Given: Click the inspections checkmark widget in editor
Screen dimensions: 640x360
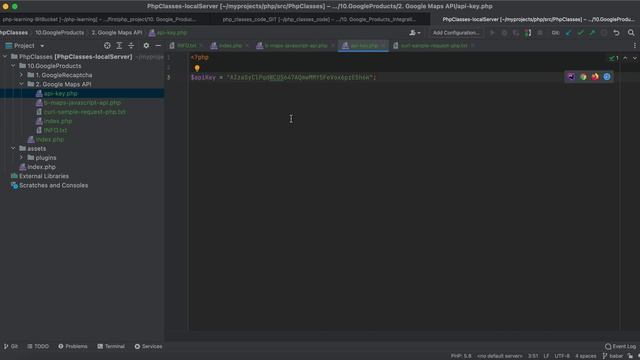Looking at the screenshot, I should (613, 58).
